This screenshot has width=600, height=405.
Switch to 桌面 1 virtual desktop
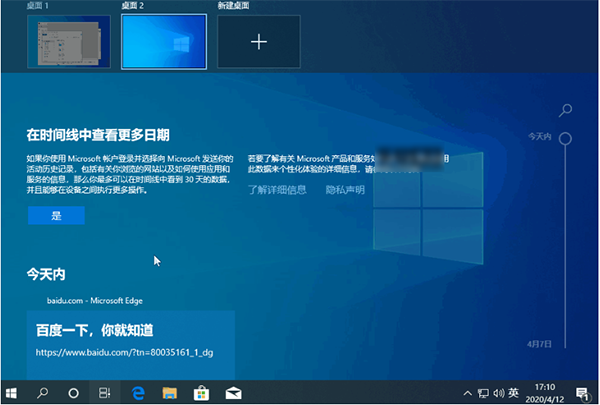(68, 42)
